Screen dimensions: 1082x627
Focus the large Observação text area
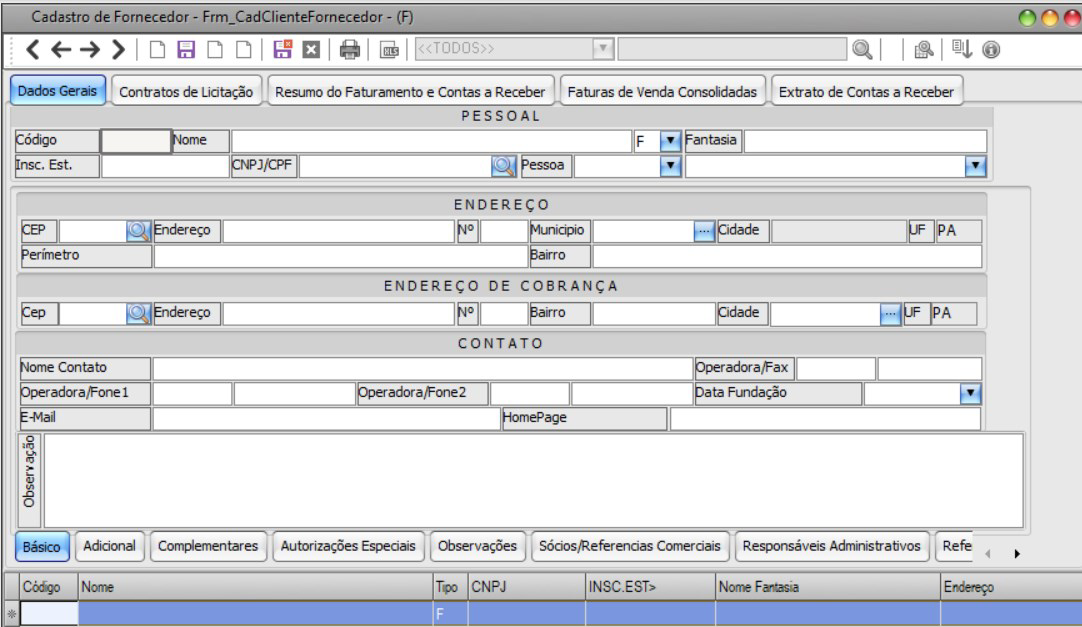[x=533, y=480]
